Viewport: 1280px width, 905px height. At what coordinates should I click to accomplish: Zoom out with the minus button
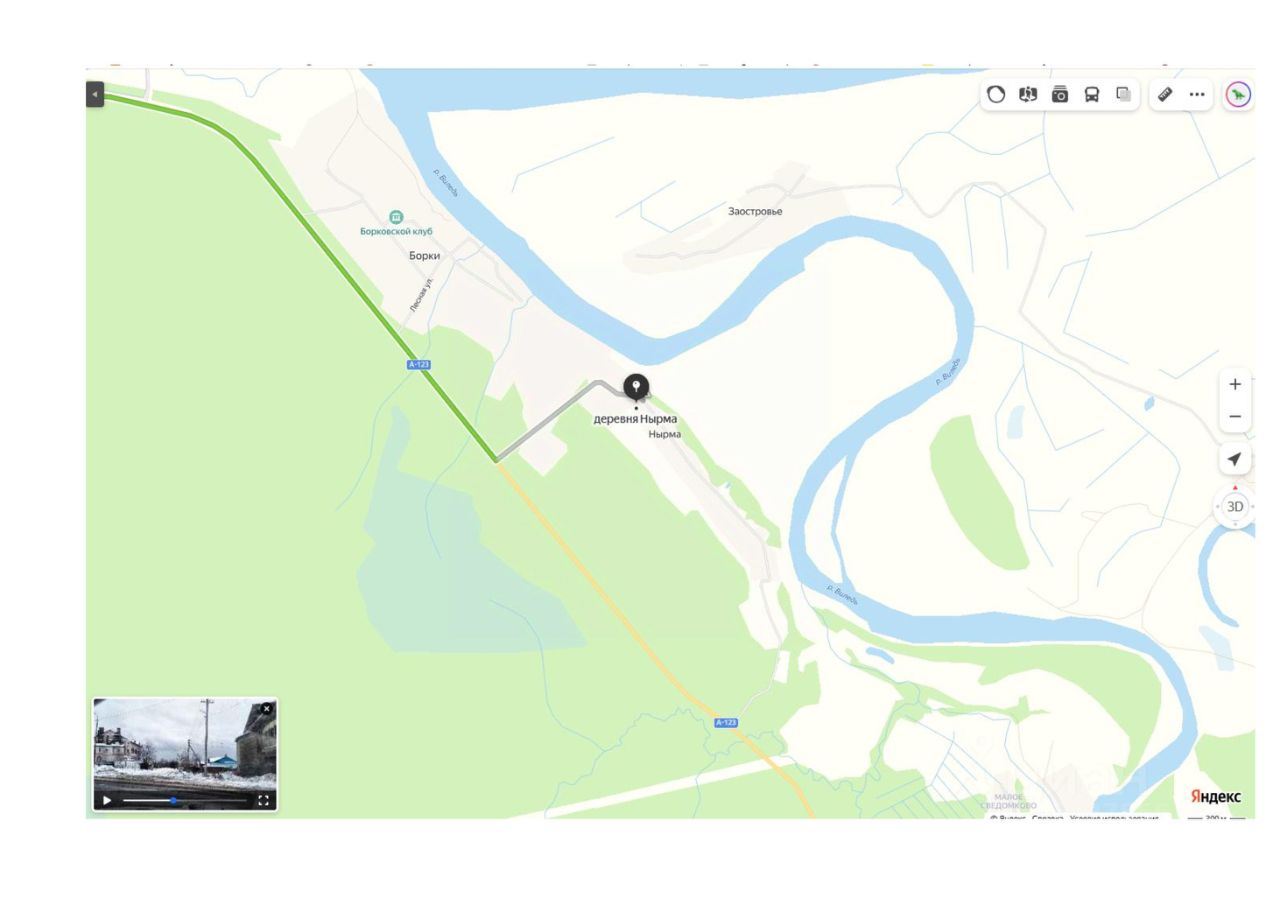click(1235, 417)
